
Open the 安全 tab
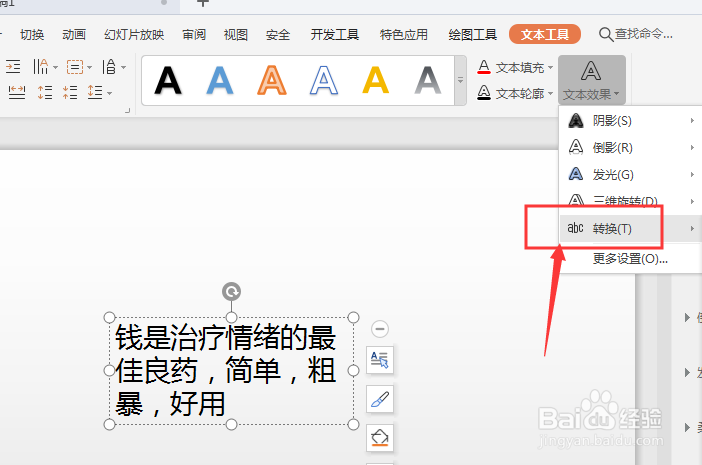point(278,34)
